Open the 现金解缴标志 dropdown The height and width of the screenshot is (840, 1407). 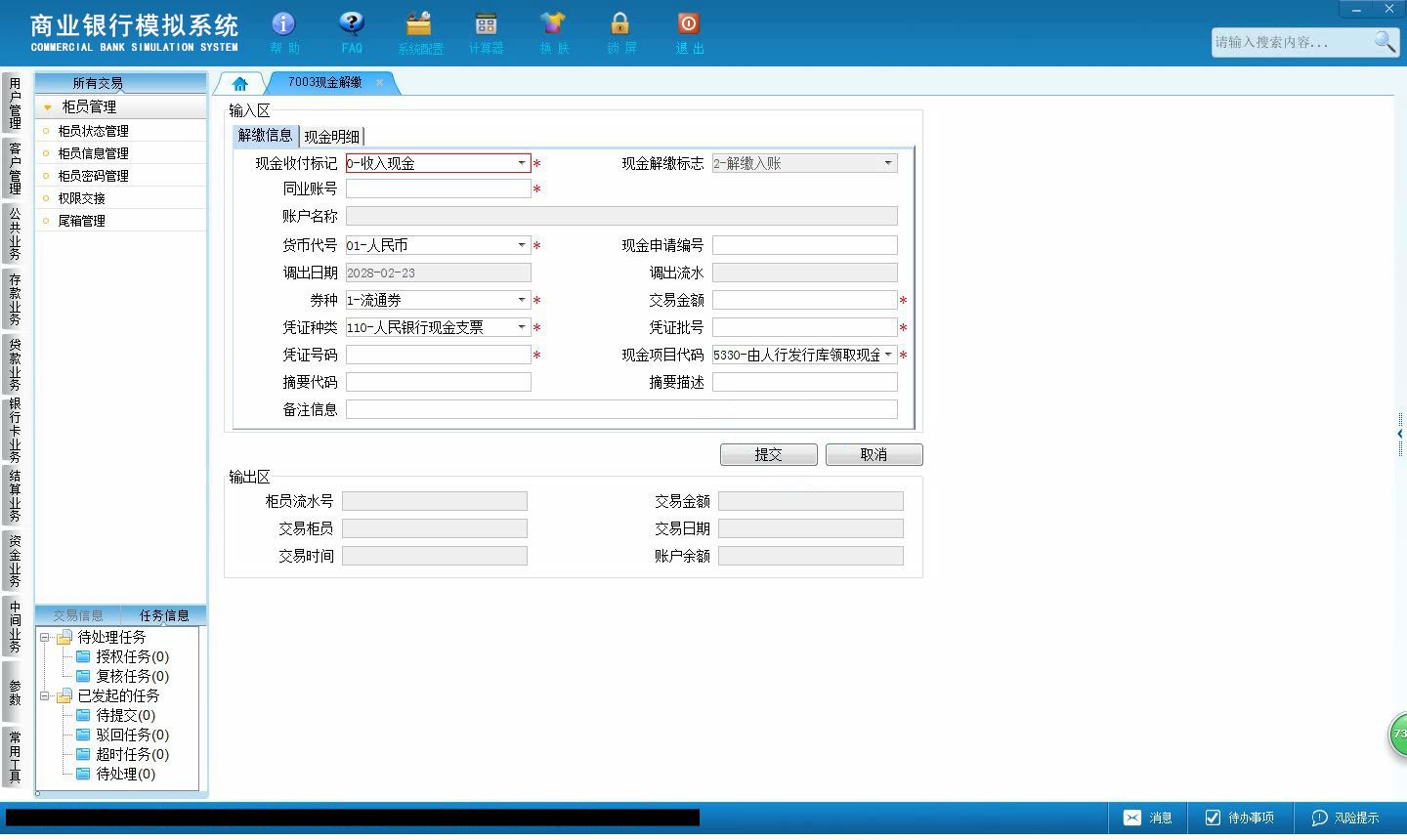tap(888, 163)
